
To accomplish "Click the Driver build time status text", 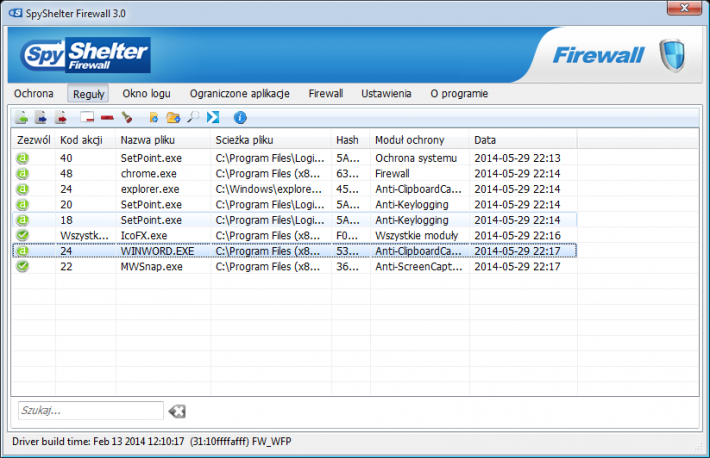I will pos(152,441).
